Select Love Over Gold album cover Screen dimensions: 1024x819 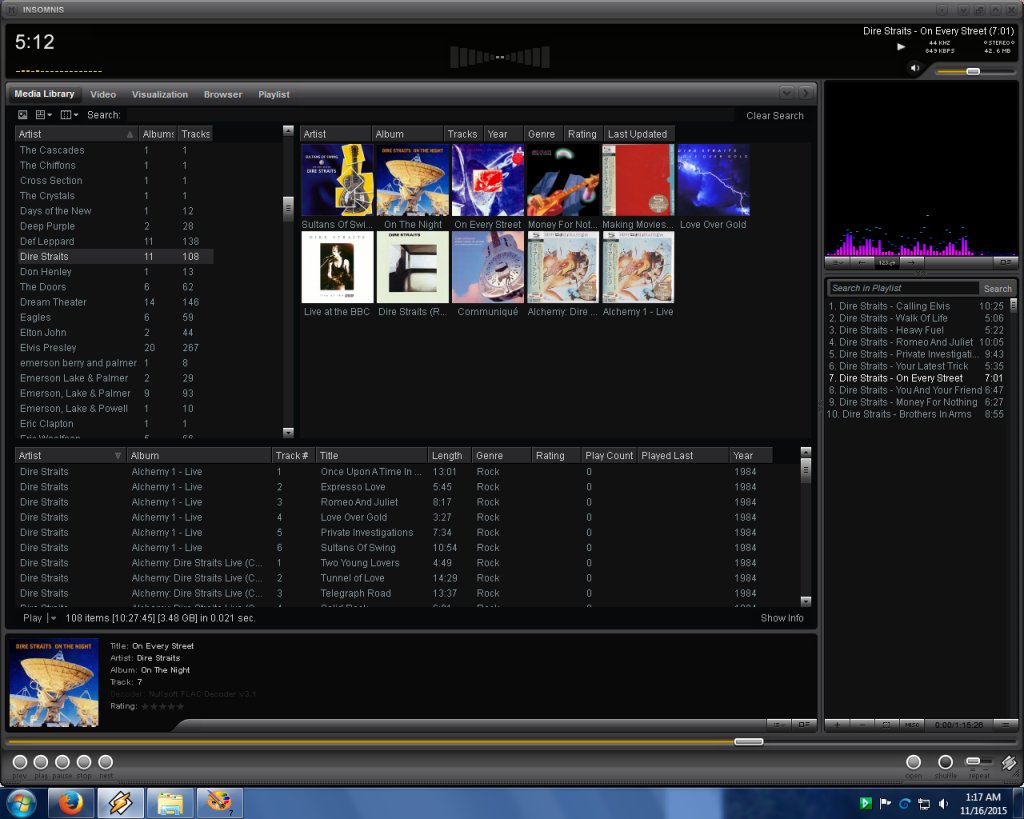713,180
